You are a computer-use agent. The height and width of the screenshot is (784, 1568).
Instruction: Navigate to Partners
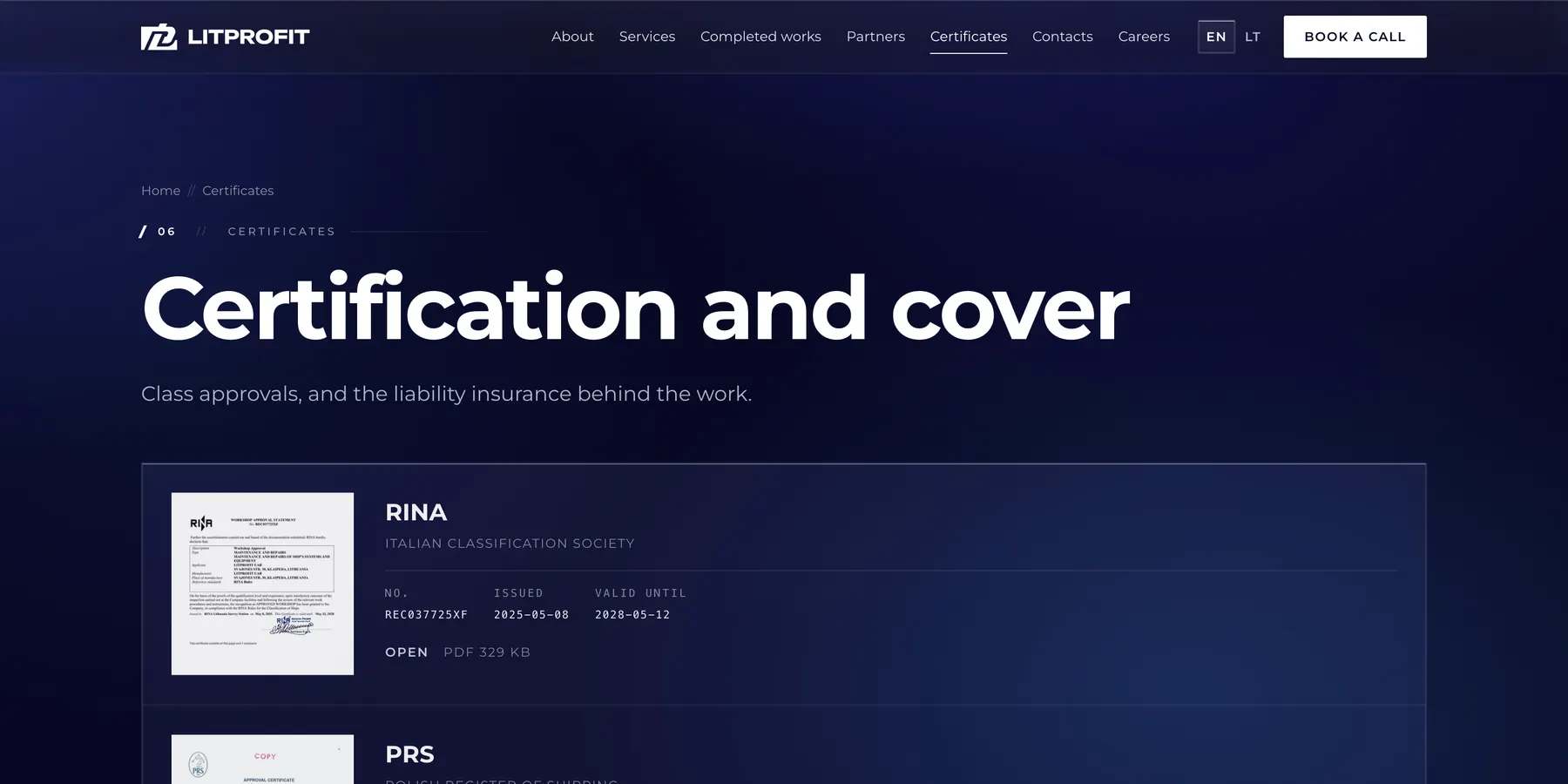[875, 37]
